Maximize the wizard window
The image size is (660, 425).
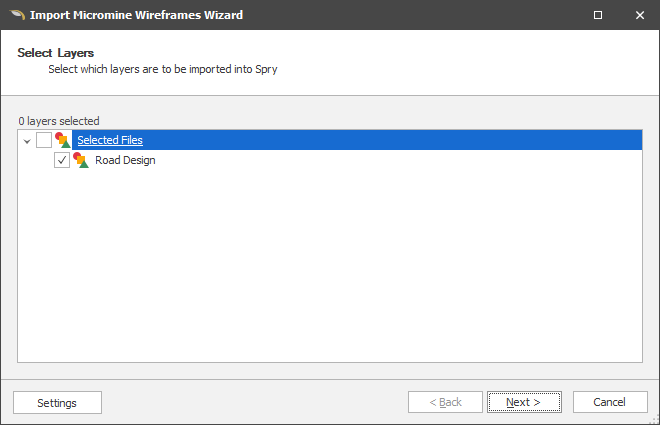click(x=598, y=15)
